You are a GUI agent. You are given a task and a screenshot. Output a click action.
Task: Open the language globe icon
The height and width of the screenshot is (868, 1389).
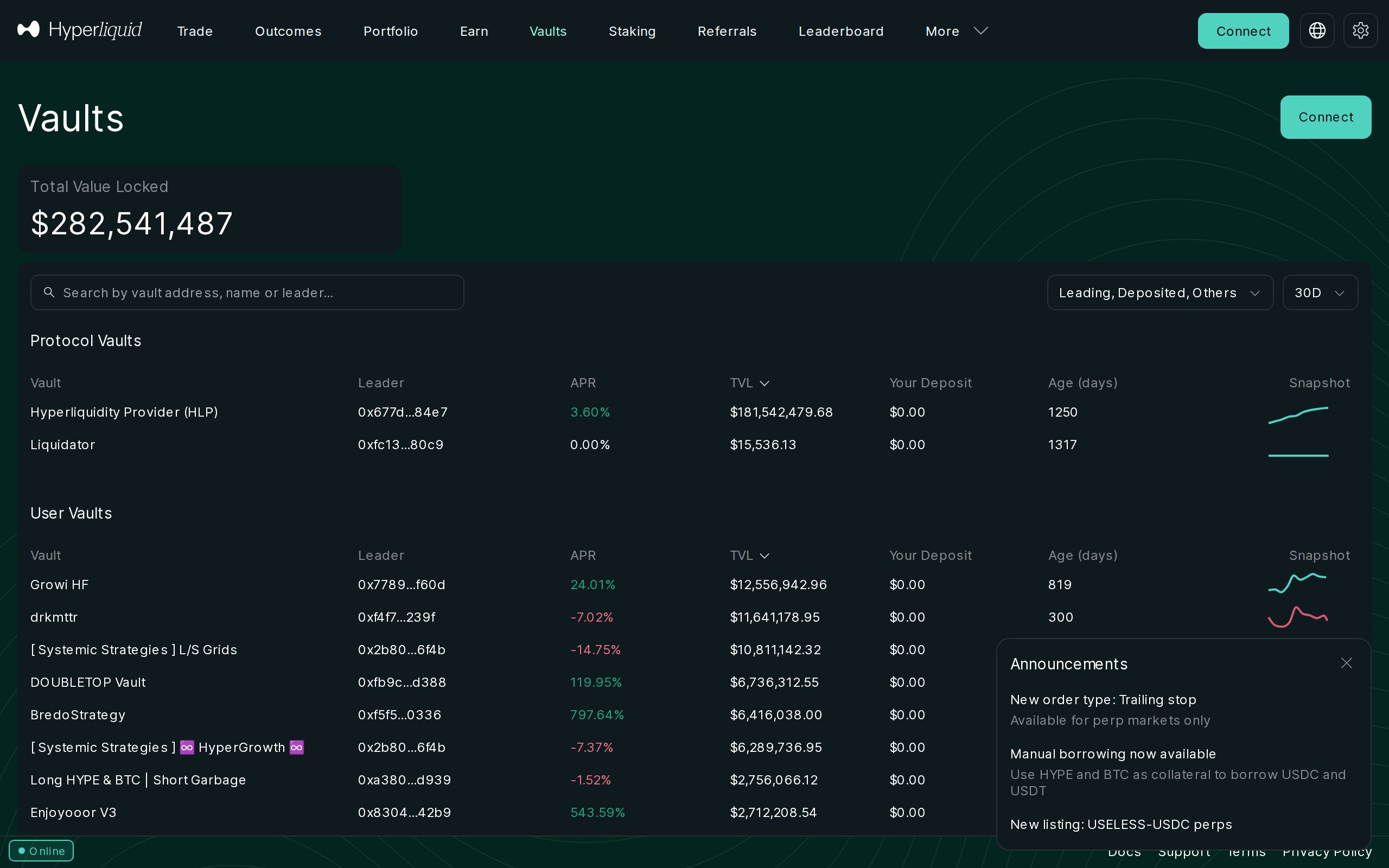[1317, 30]
